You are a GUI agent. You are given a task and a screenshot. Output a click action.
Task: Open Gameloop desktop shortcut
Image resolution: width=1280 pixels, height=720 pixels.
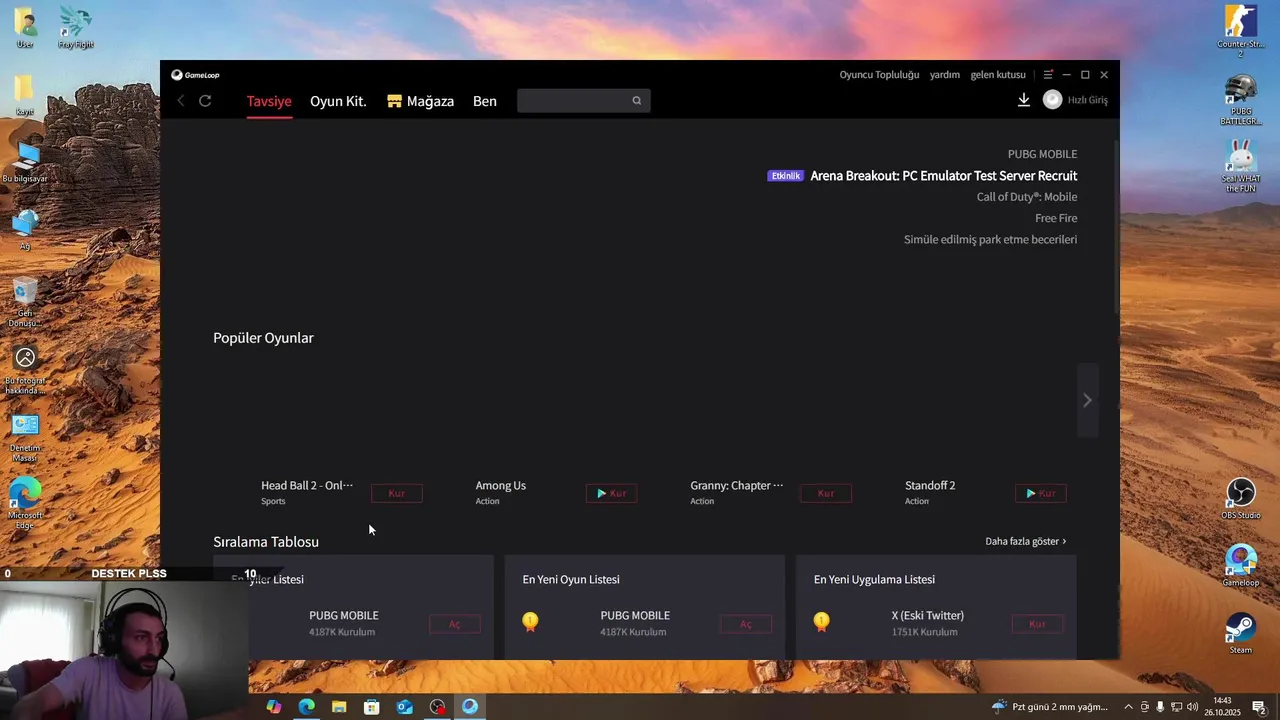coord(1241,565)
